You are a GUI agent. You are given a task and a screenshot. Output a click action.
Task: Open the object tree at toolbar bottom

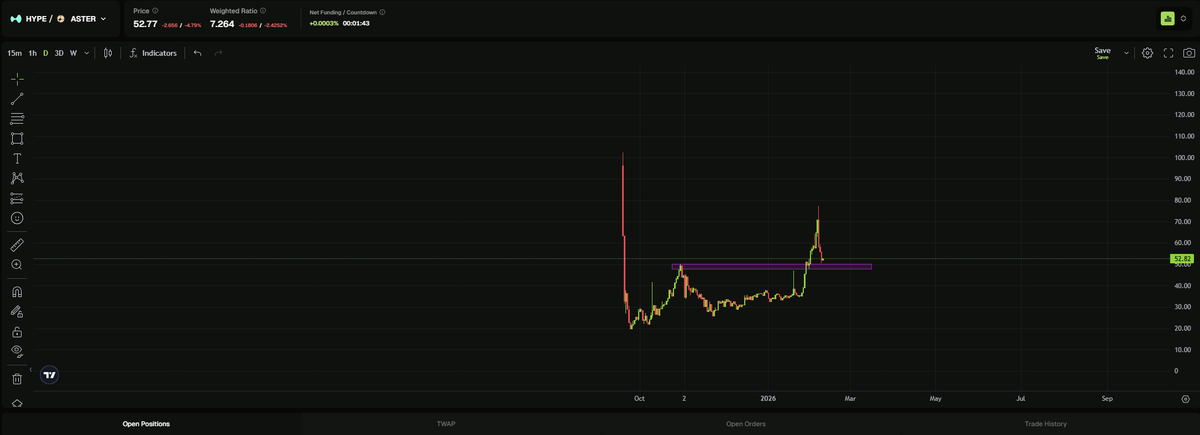tap(17, 403)
